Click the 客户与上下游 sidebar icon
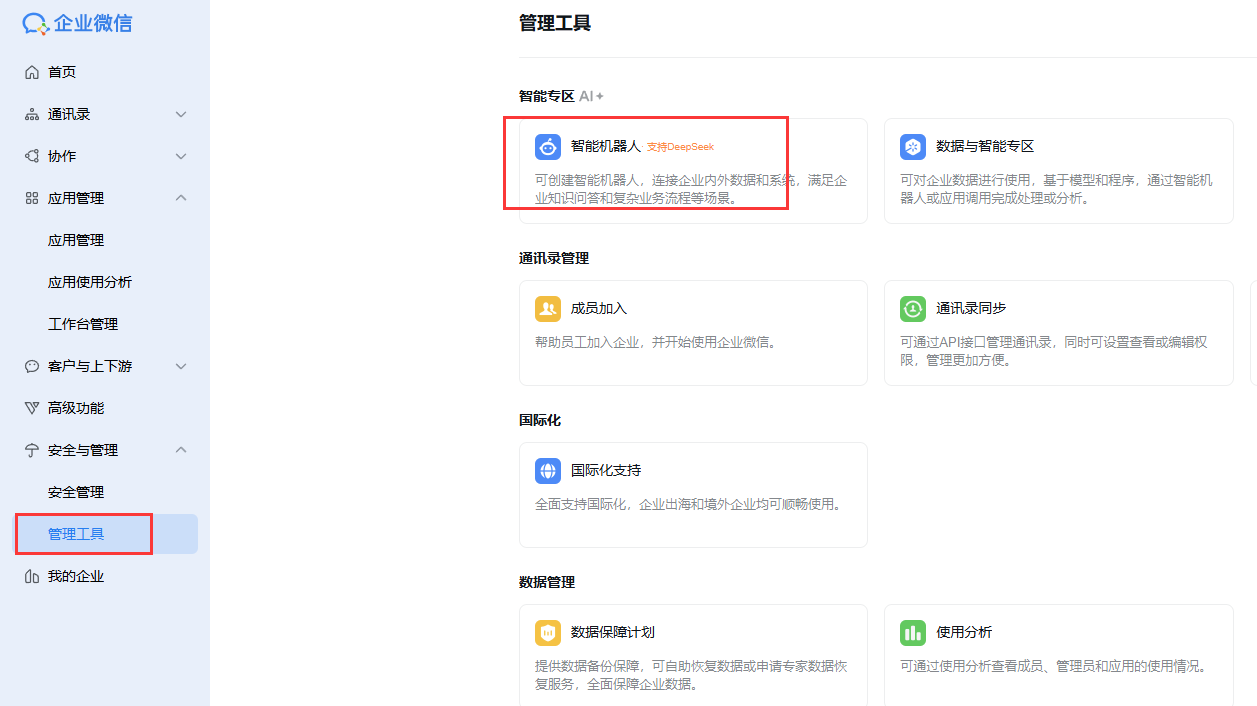Screen dimensions: 1257x706 pyautogui.click(x=33, y=365)
